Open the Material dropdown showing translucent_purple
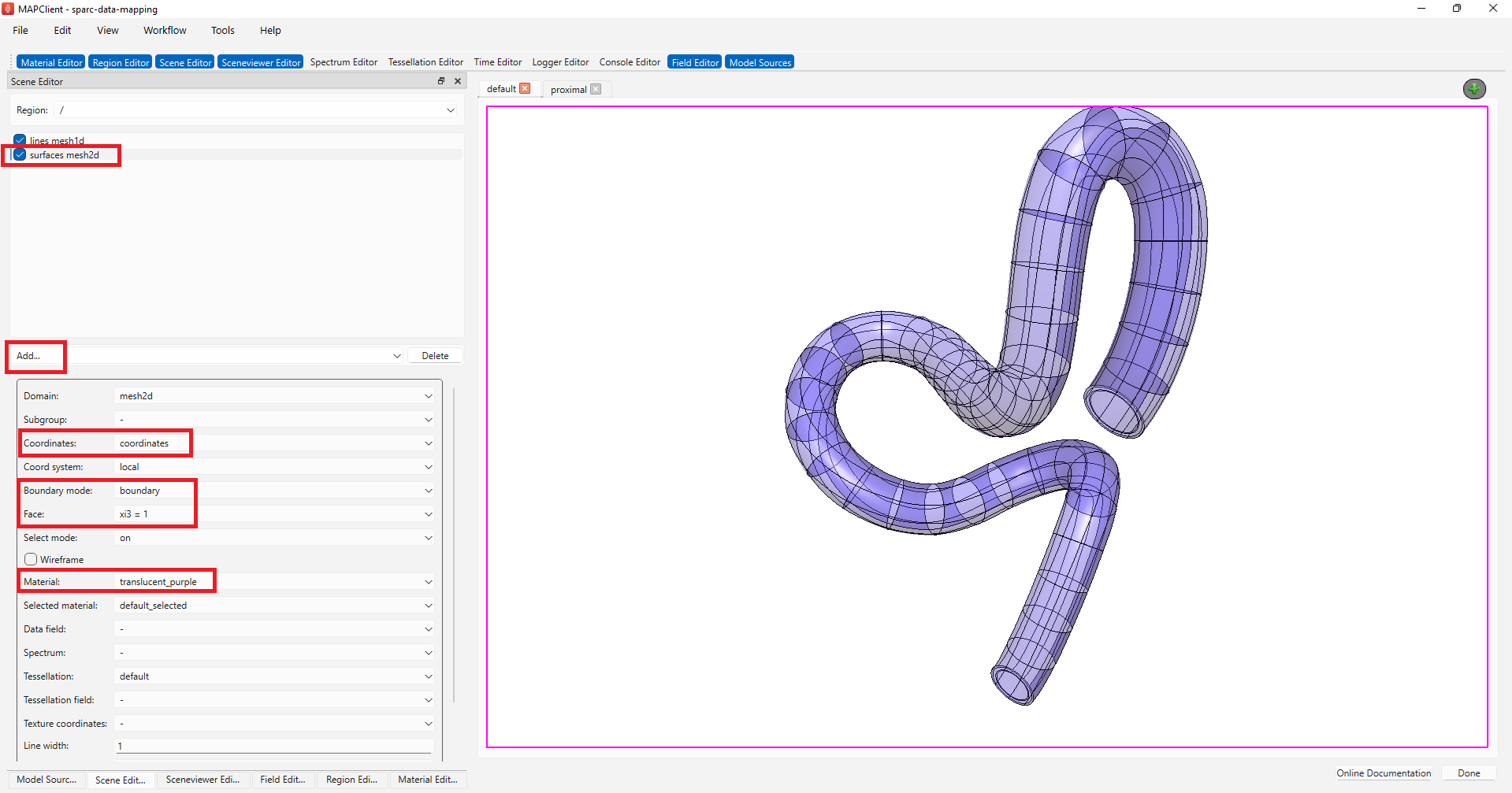This screenshot has width=1512, height=793. point(275,582)
